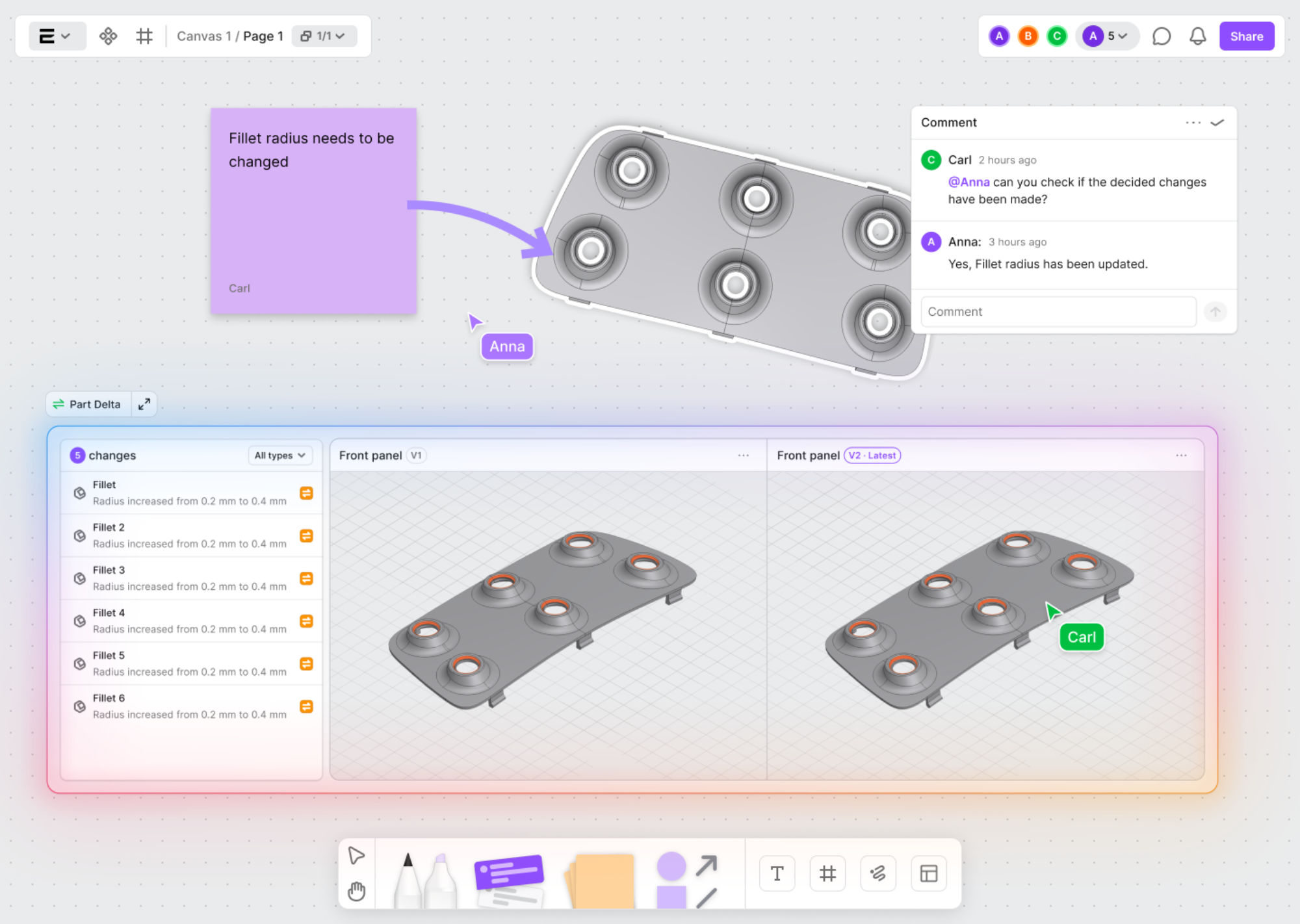Viewport: 1300px width, 924px height.
Task: Select the pointer select tool
Action: [x=356, y=855]
